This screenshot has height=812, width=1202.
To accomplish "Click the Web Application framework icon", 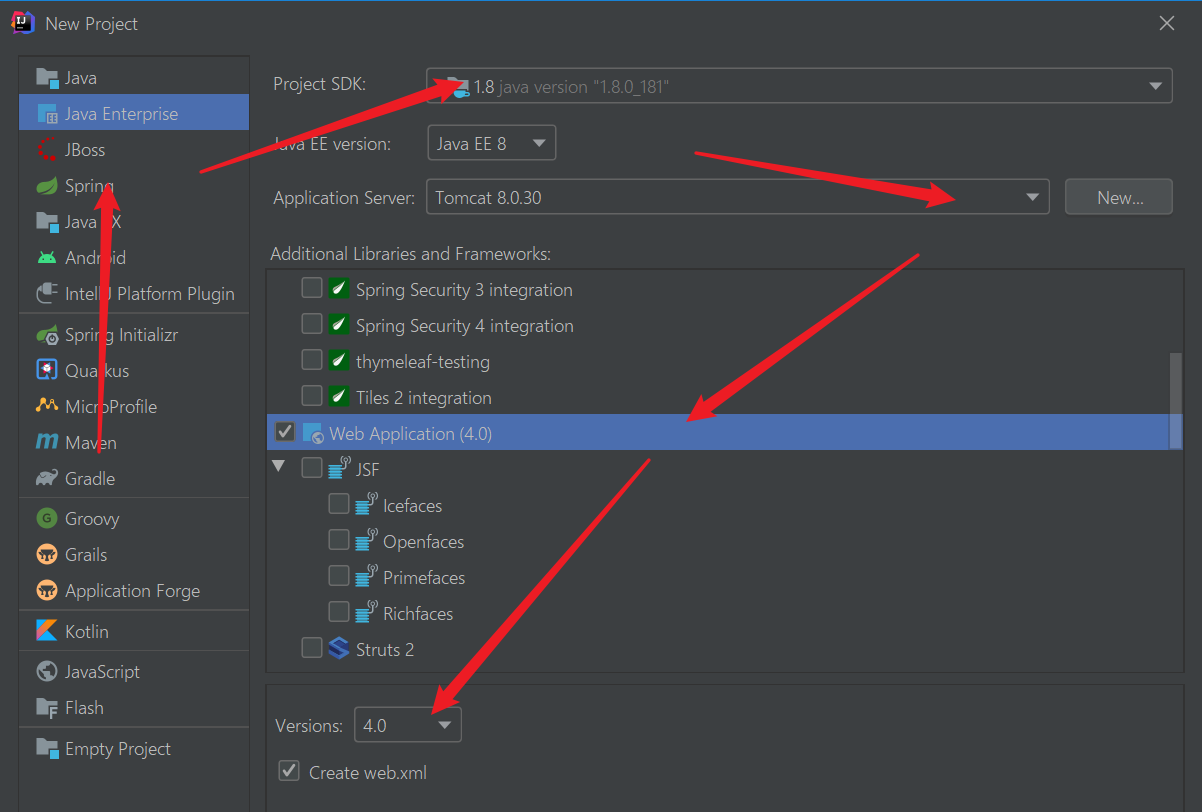I will click(x=313, y=433).
